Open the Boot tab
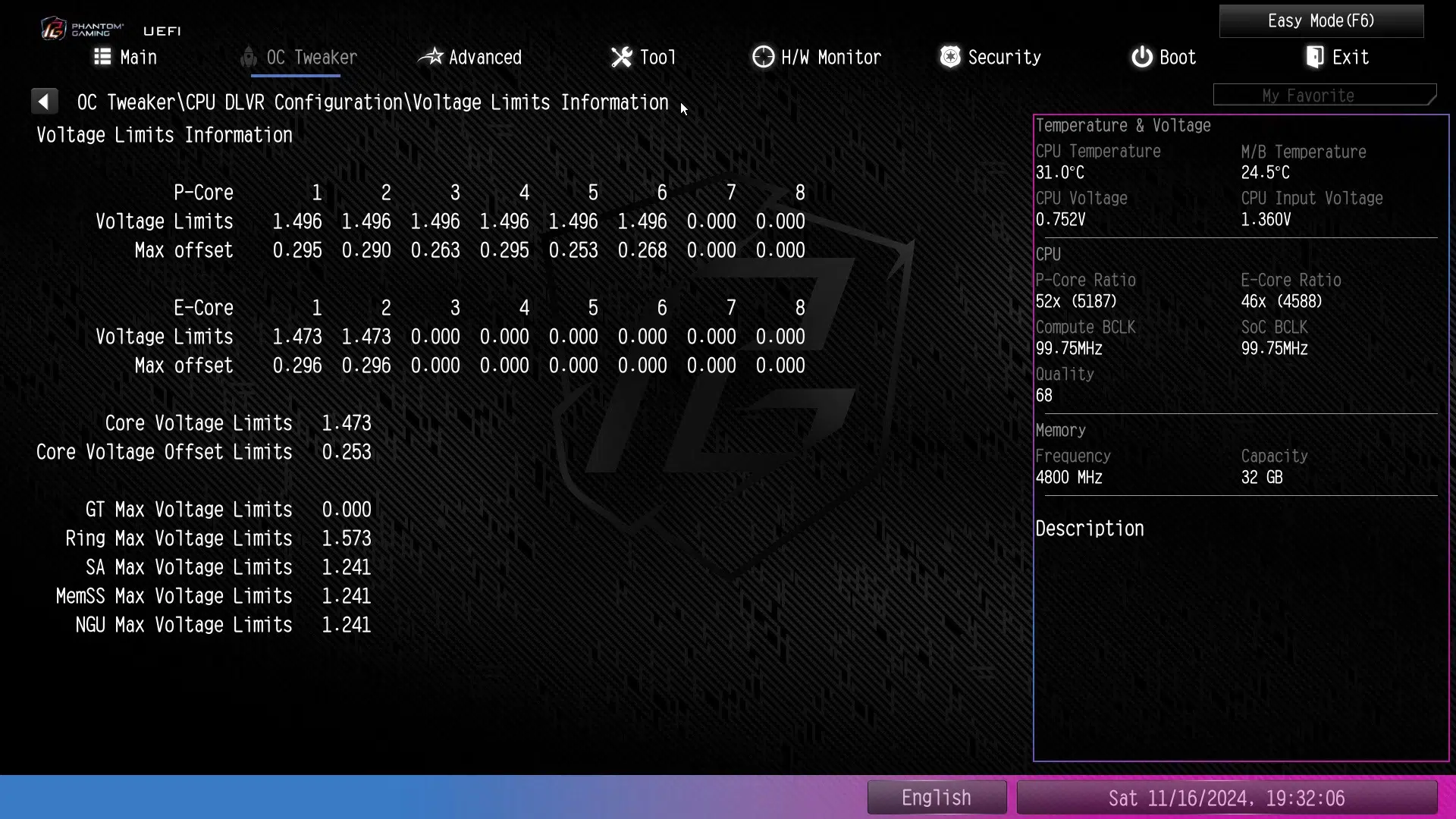This screenshot has height=819, width=1456. pos(1164,58)
